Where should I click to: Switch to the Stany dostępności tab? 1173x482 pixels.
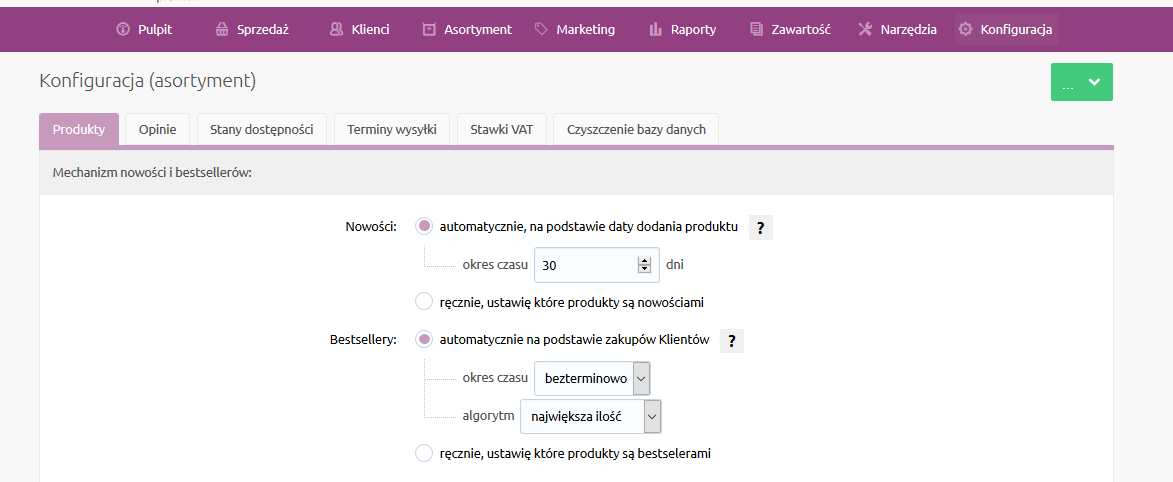(x=262, y=129)
